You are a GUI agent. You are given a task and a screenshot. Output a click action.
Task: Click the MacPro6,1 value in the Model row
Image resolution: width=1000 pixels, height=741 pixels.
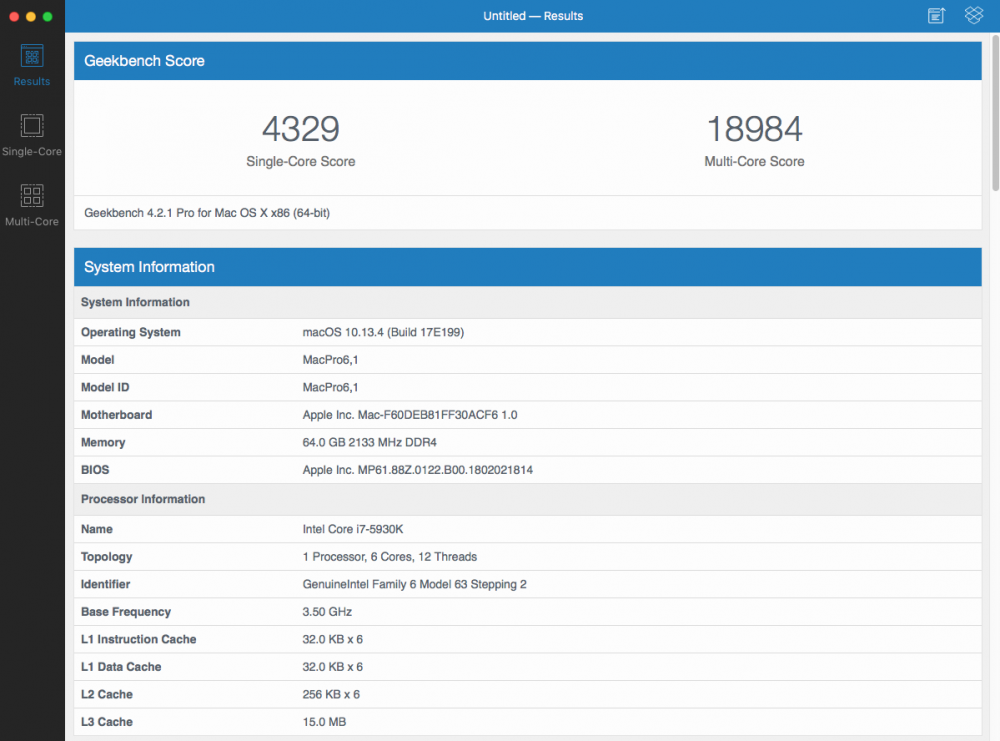click(x=330, y=360)
